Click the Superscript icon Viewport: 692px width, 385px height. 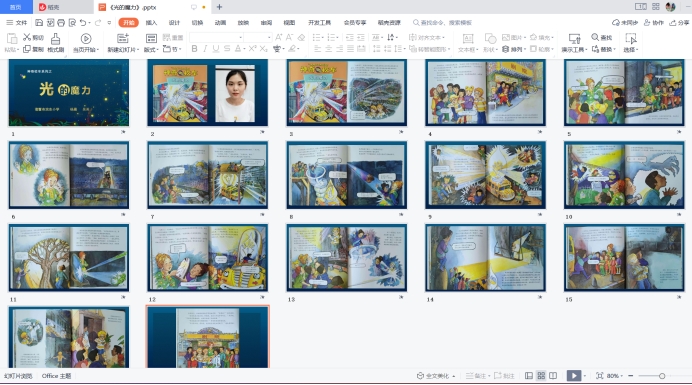pos(252,49)
